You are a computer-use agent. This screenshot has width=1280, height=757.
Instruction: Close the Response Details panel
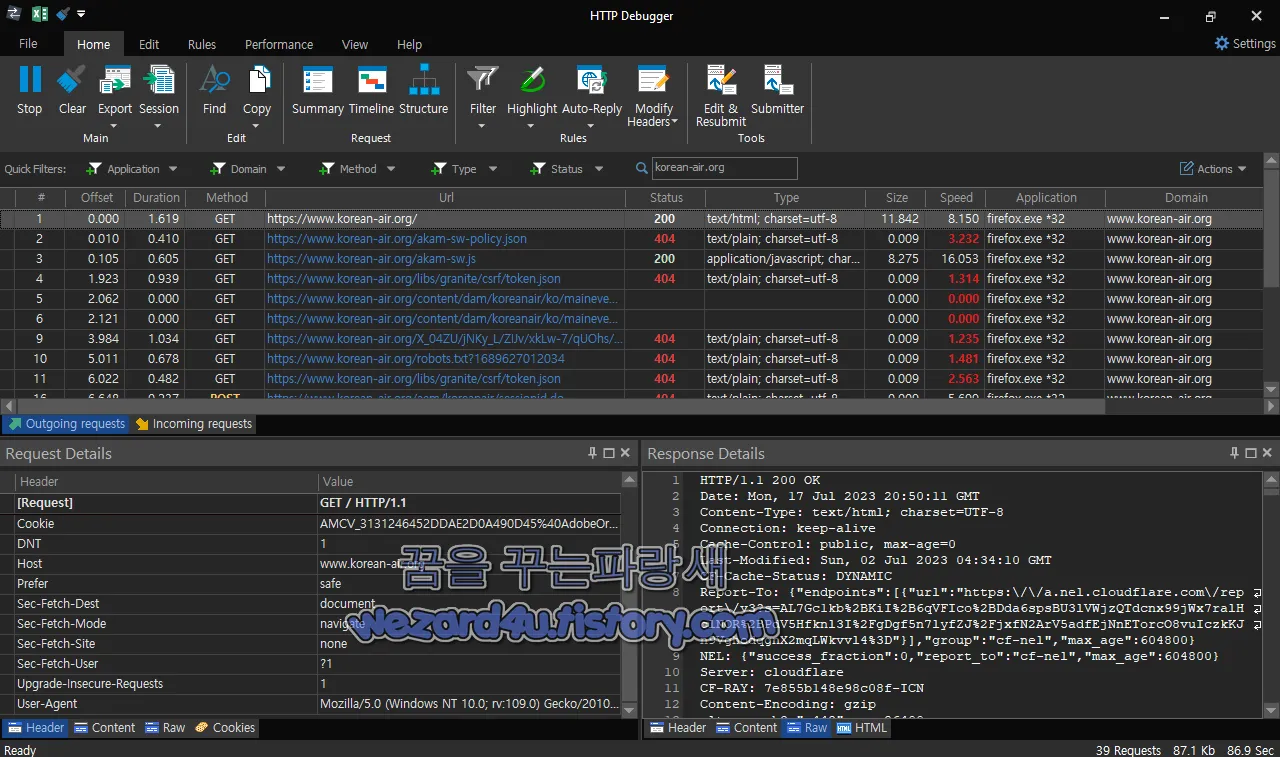pos(1268,453)
